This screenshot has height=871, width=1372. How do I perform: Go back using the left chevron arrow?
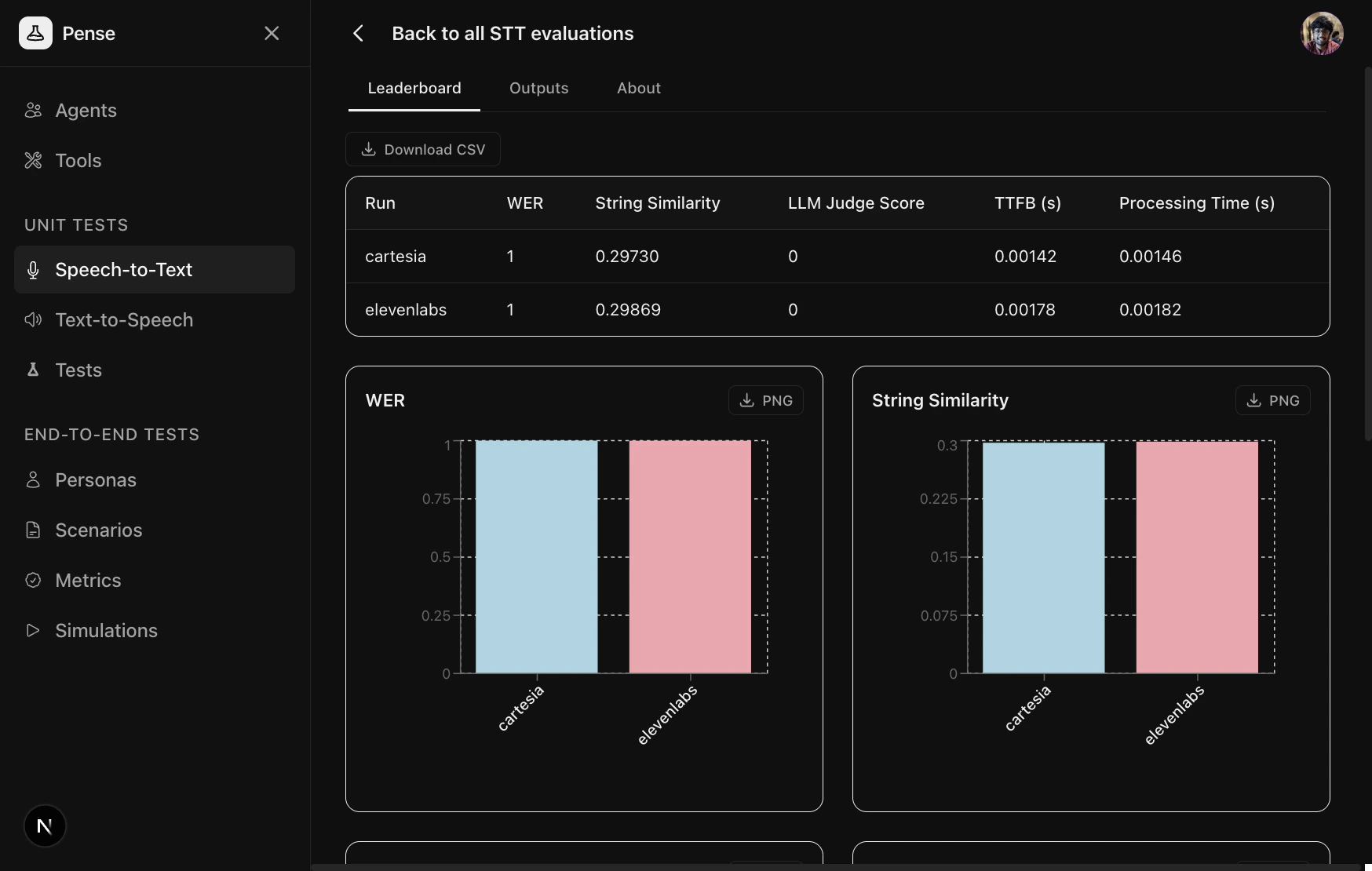coord(359,33)
